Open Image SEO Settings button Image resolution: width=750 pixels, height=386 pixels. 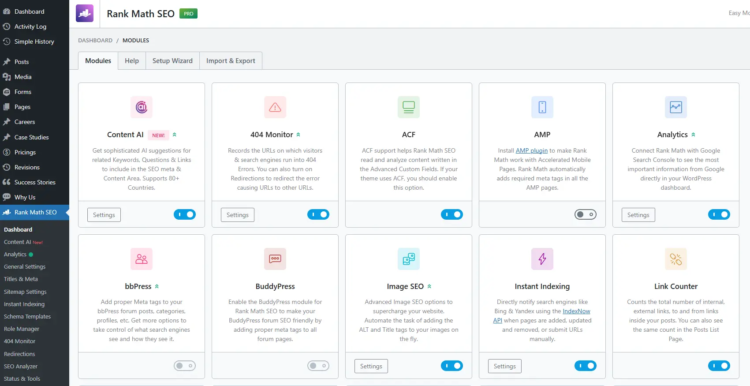[371, 366]
